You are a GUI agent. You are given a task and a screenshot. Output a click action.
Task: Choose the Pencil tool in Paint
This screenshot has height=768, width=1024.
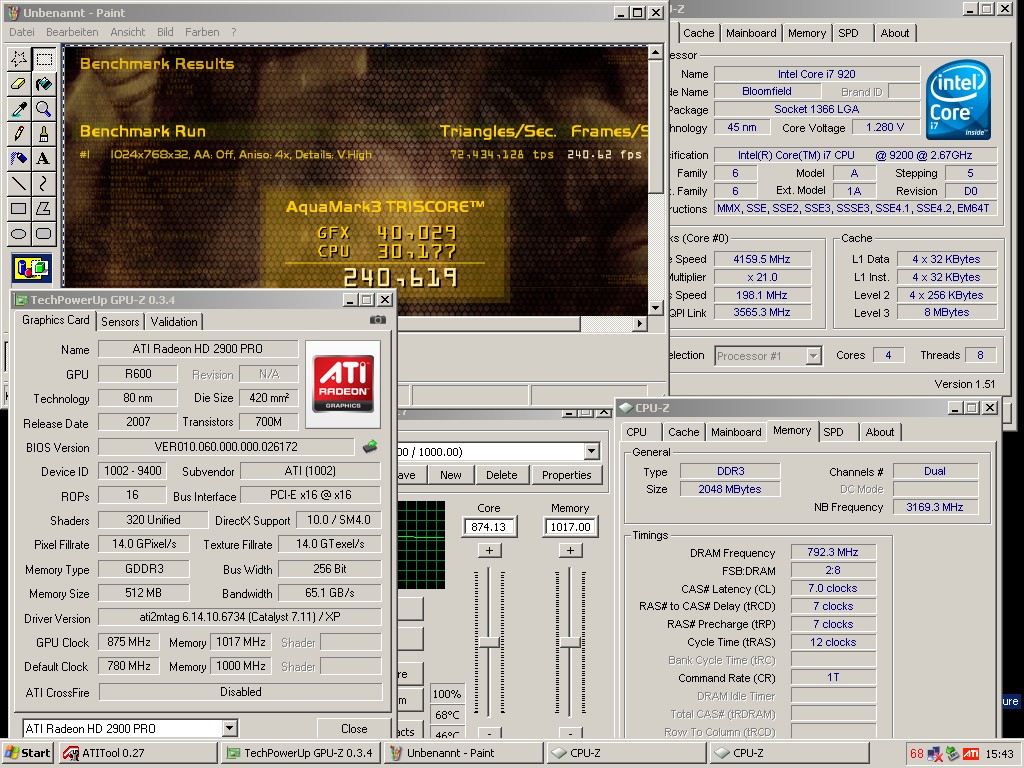[x=19, y=134]
